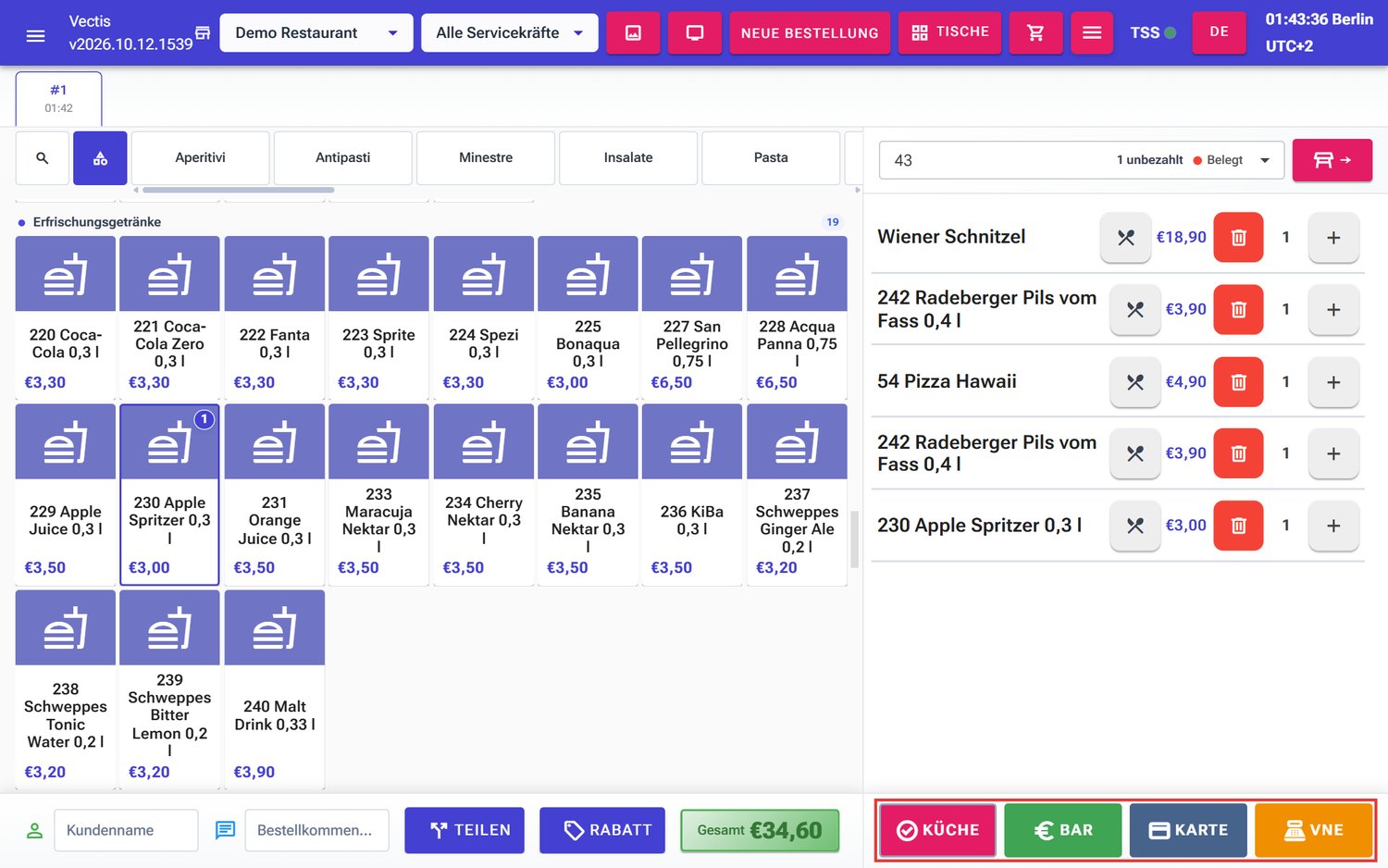Click cutlery icon for 54 Pizza Hawaii
Screen dimensions: 1388x868
tap(1135, 381)
